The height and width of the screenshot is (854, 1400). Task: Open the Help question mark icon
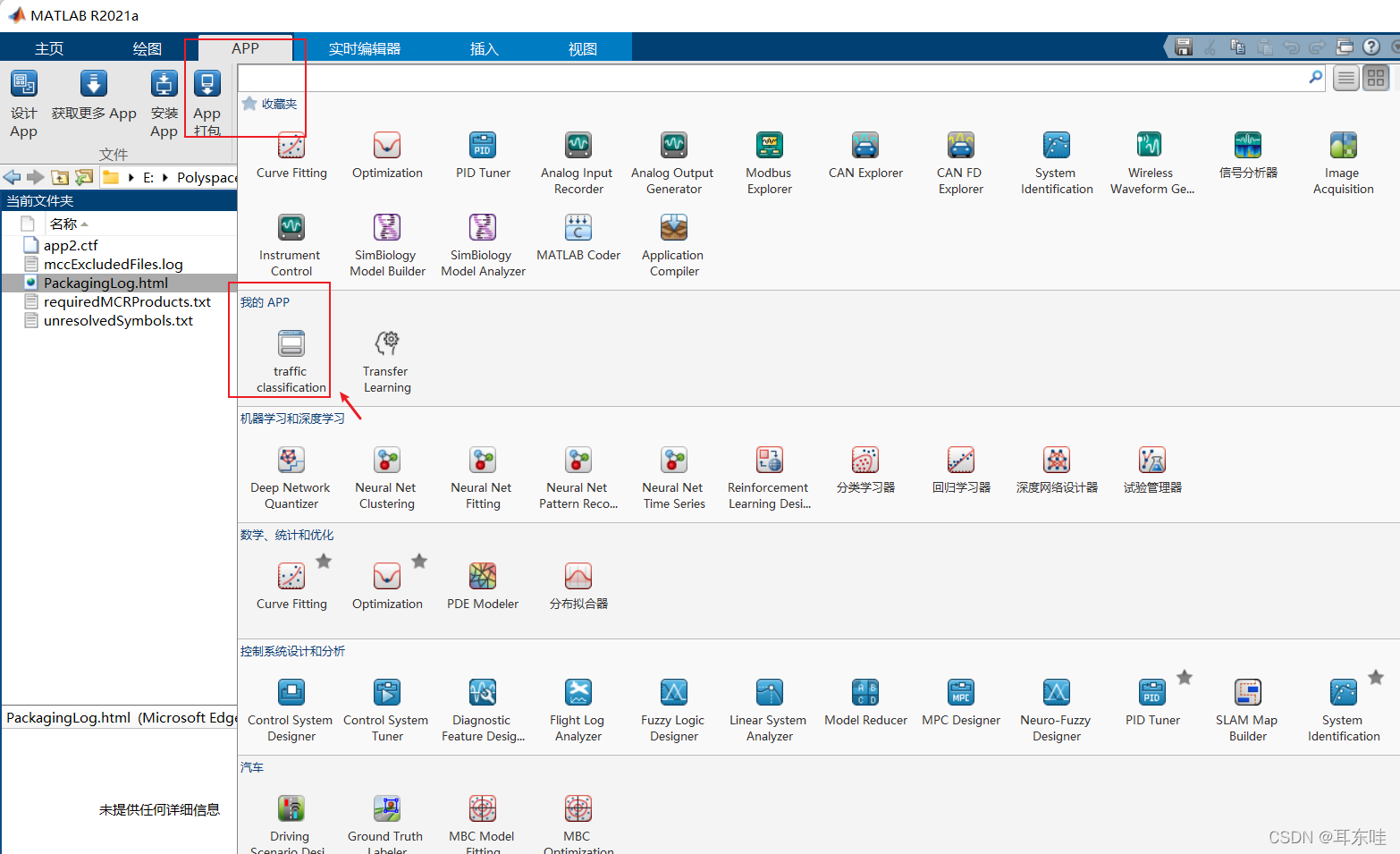point(1371,47)
